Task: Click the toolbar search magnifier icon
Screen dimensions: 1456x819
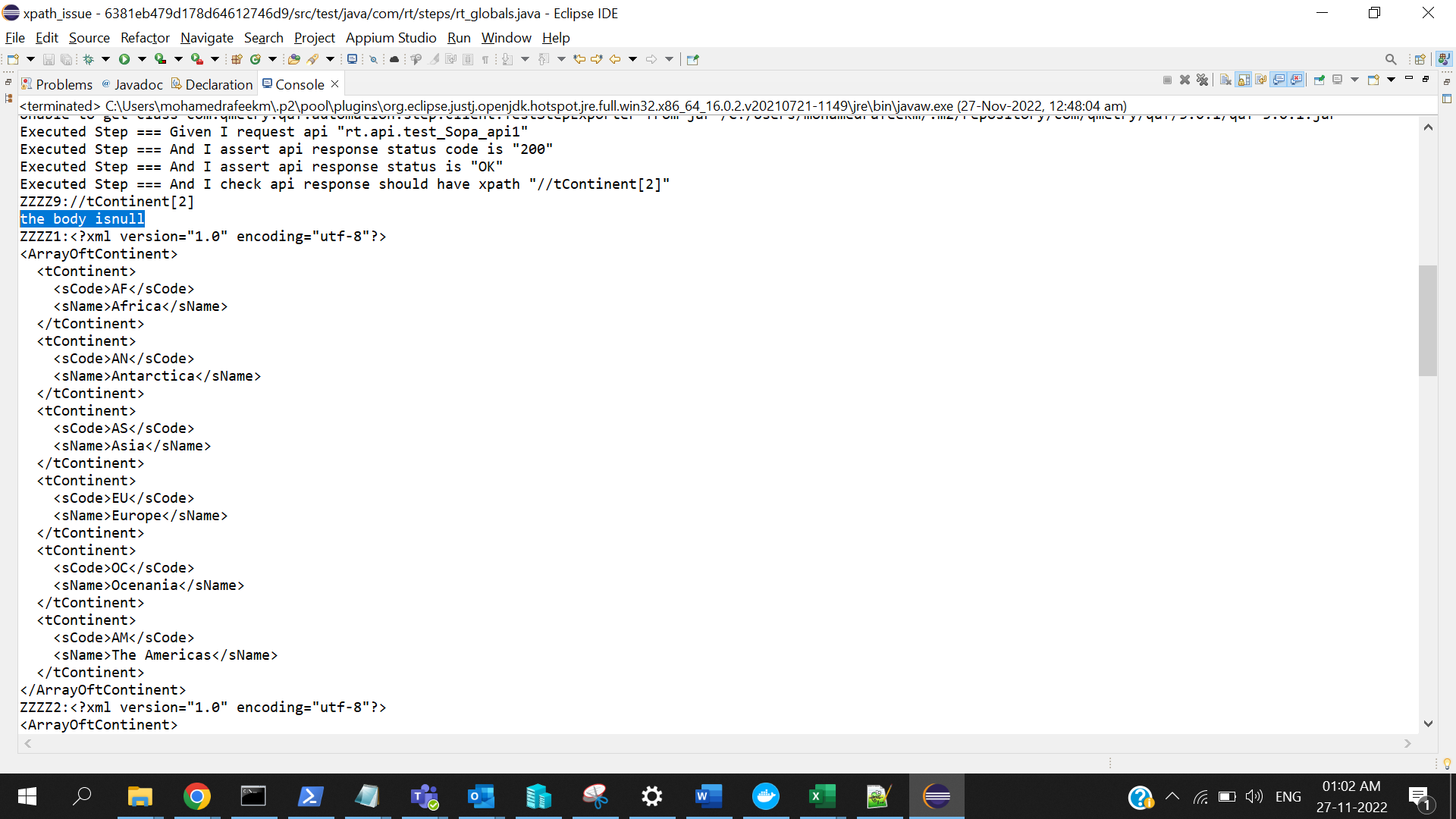Action: [1390, 59]
